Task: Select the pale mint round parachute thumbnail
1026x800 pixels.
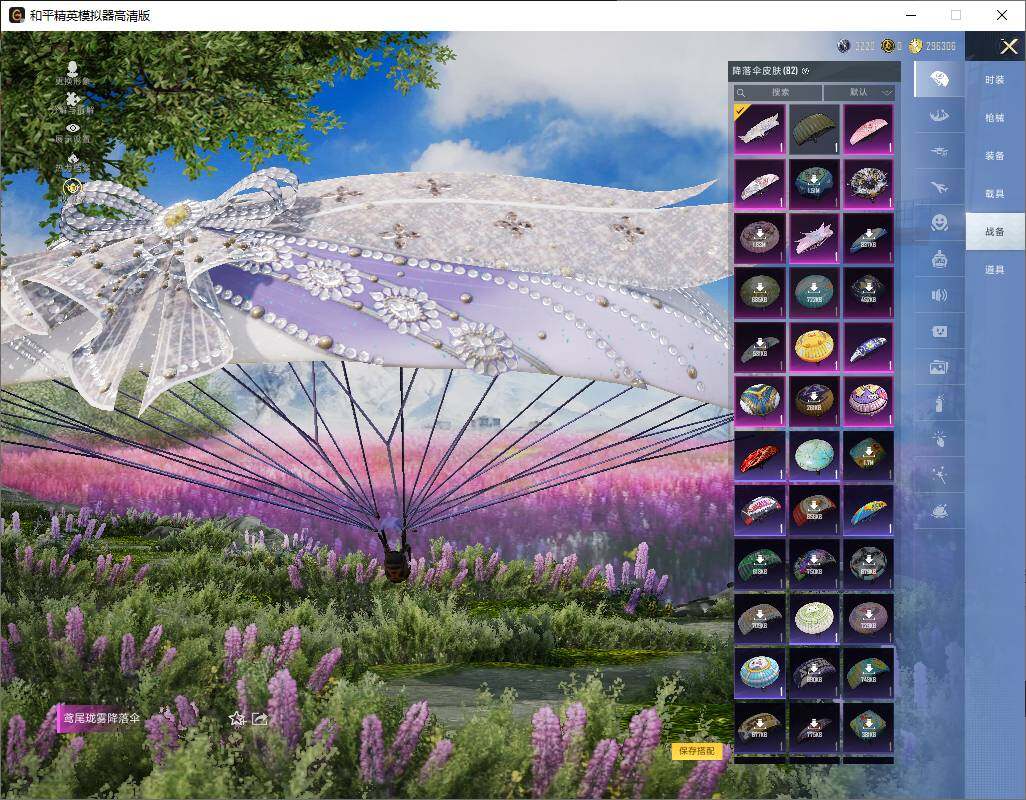Action: click(x=814, y=456)
